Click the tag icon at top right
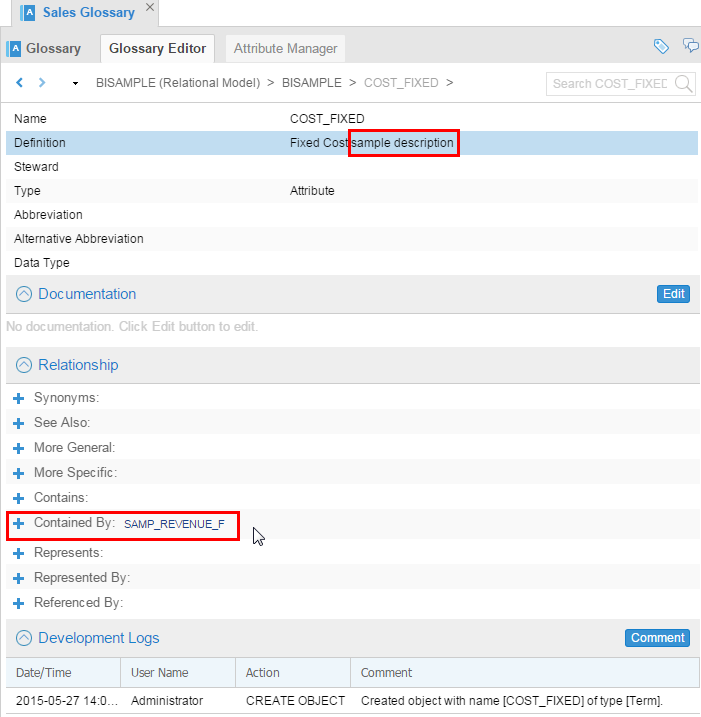This screenshot has height=717, width=701. tap(661, 46)
